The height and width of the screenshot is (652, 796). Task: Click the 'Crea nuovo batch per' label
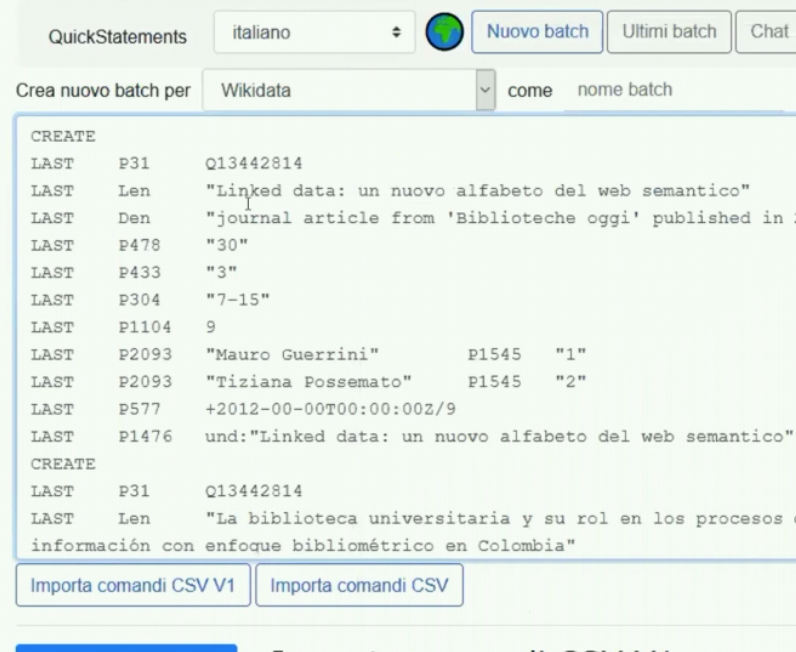(103, 90)
